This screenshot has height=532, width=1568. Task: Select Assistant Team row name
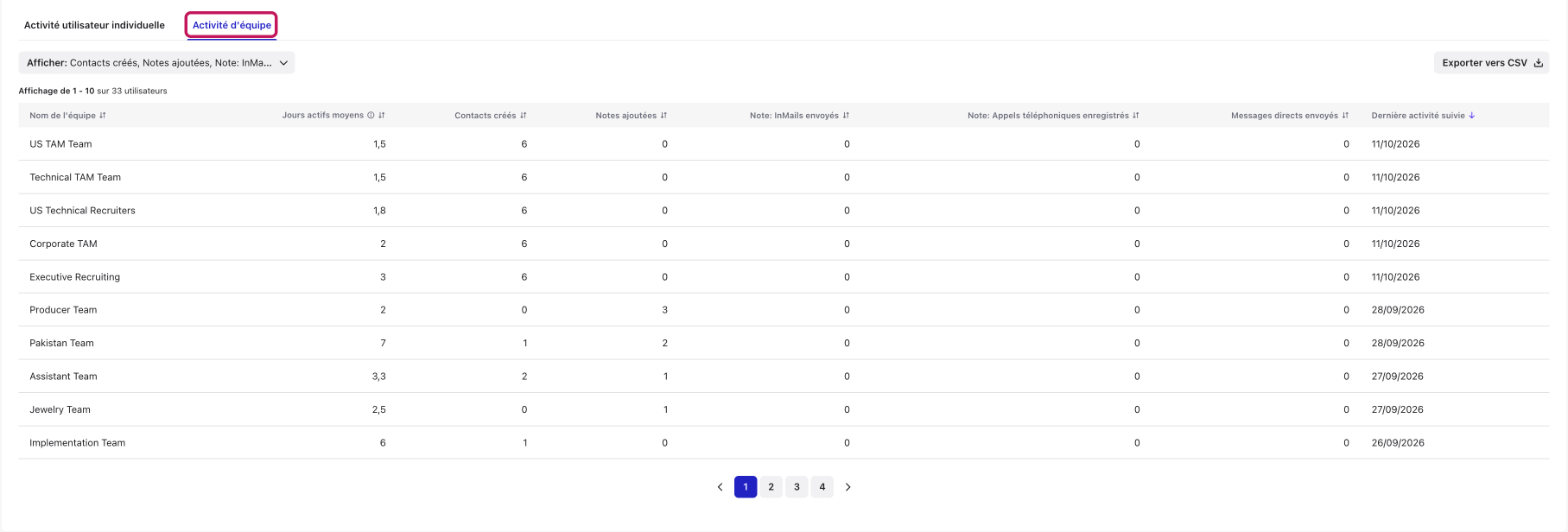(x=63, y=376)
